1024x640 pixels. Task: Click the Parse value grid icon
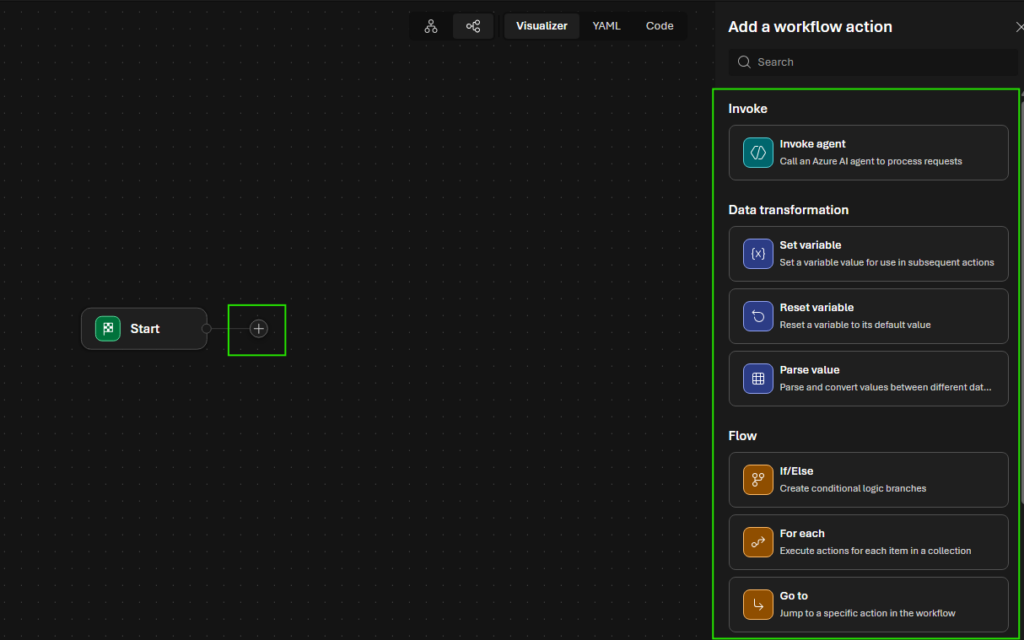[x=758, y=378]
